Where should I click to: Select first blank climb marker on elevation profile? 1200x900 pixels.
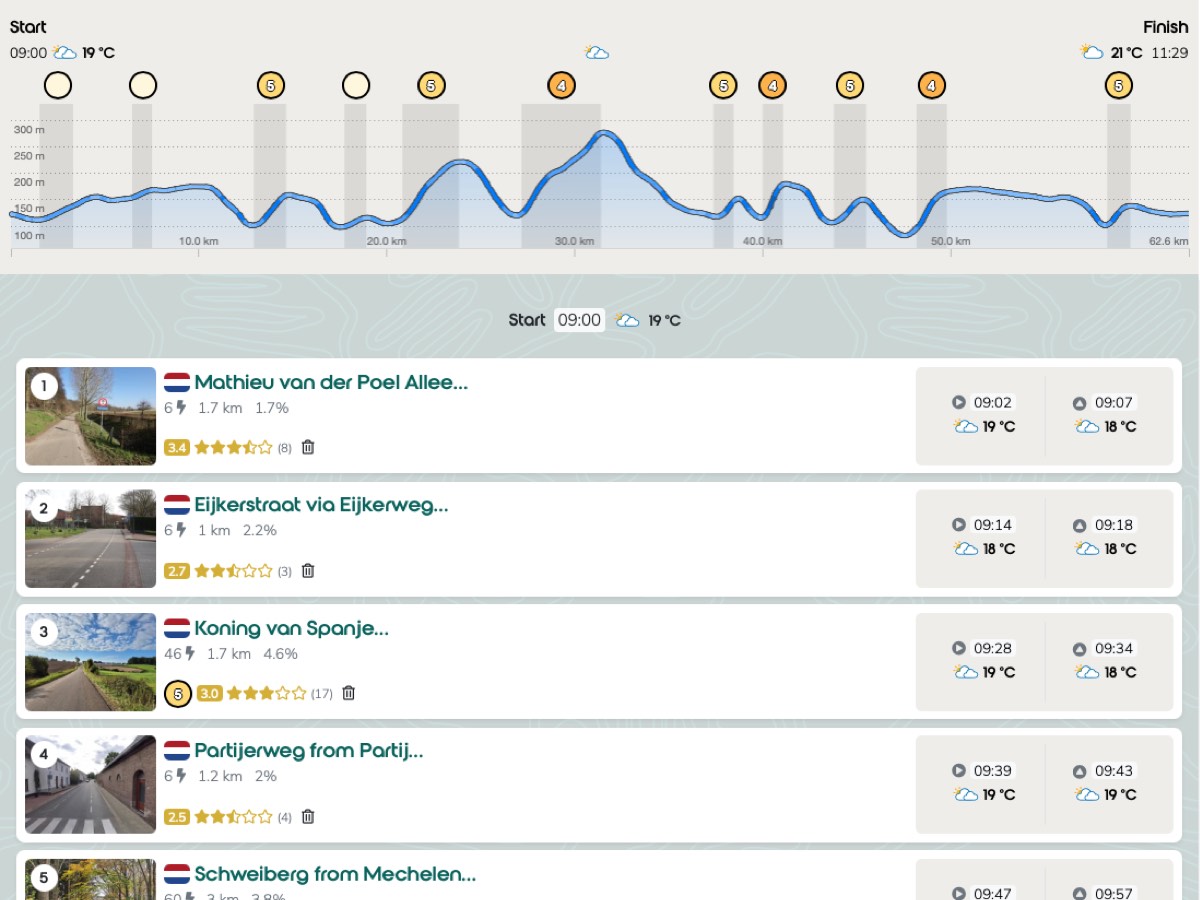click(58, 86)
